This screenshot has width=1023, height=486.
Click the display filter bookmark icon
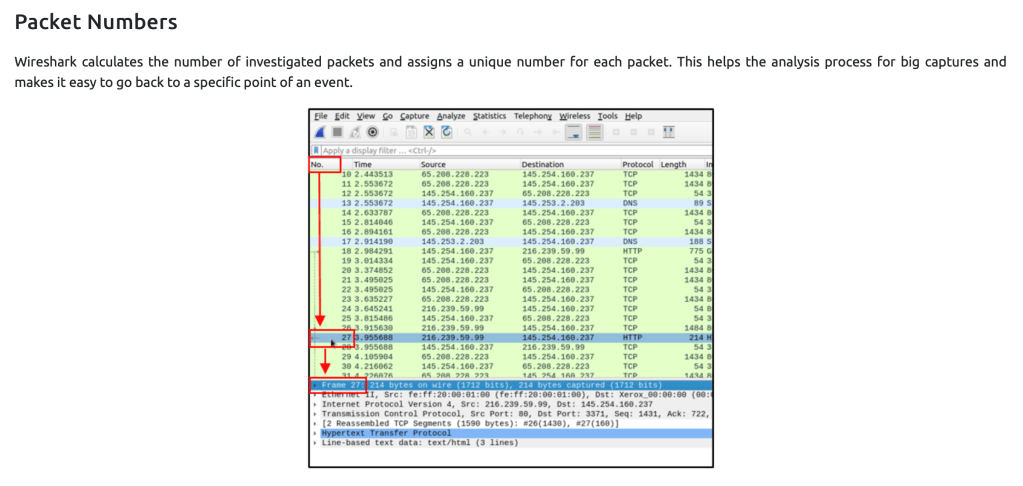317,150
